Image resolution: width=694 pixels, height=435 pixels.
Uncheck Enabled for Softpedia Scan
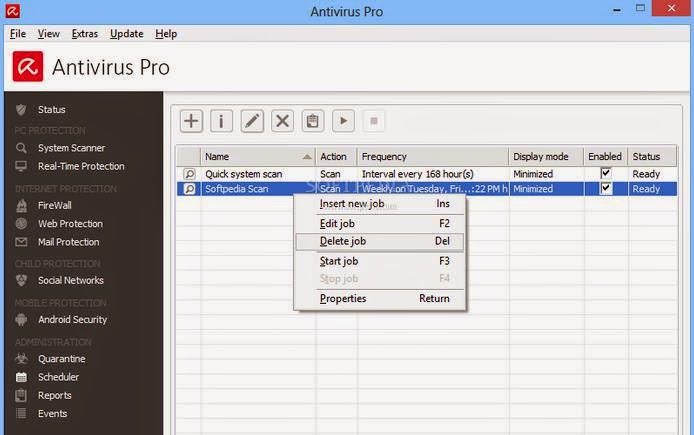tap(605, 189)
